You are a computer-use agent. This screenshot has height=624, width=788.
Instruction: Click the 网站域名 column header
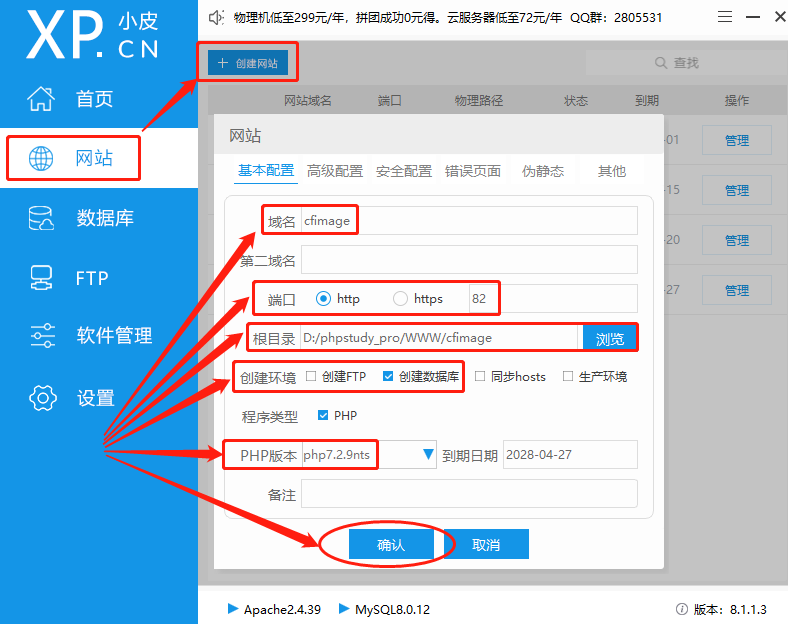click(x=308, y=100)
